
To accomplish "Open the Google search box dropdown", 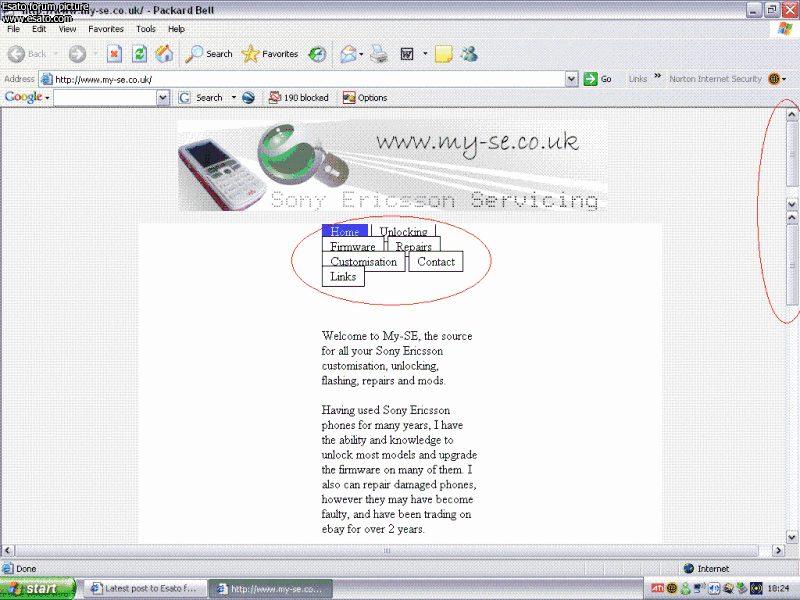I will pyautogui.click(x=163, y=98).
